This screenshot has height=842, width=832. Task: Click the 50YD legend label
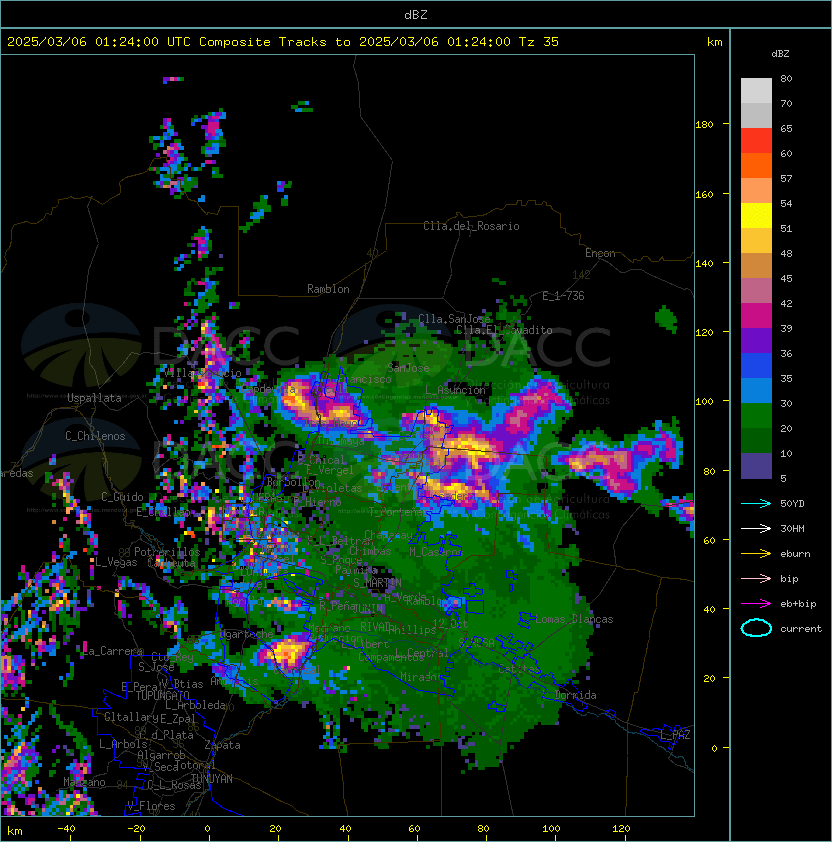792,504
